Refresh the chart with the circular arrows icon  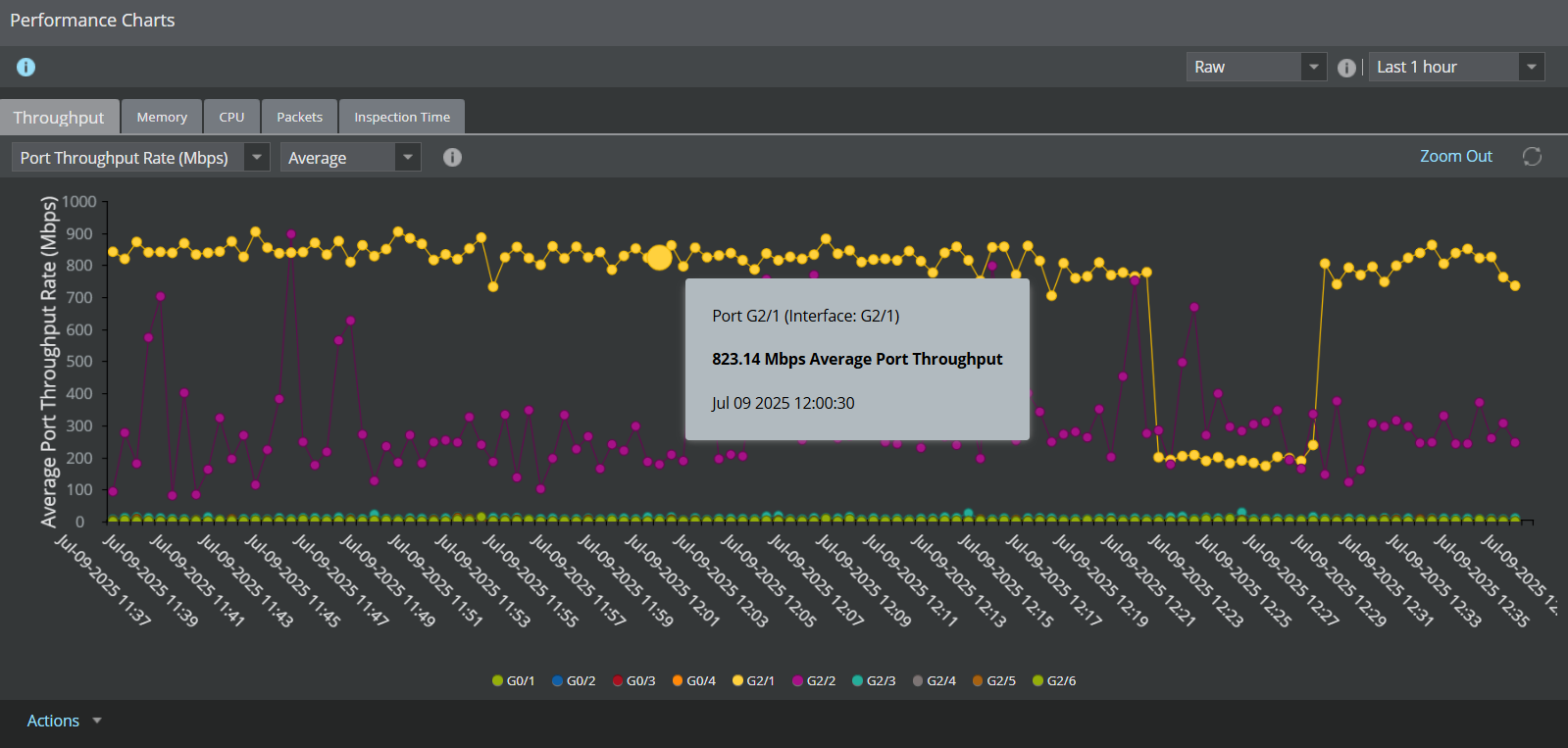coord(1532,157)
